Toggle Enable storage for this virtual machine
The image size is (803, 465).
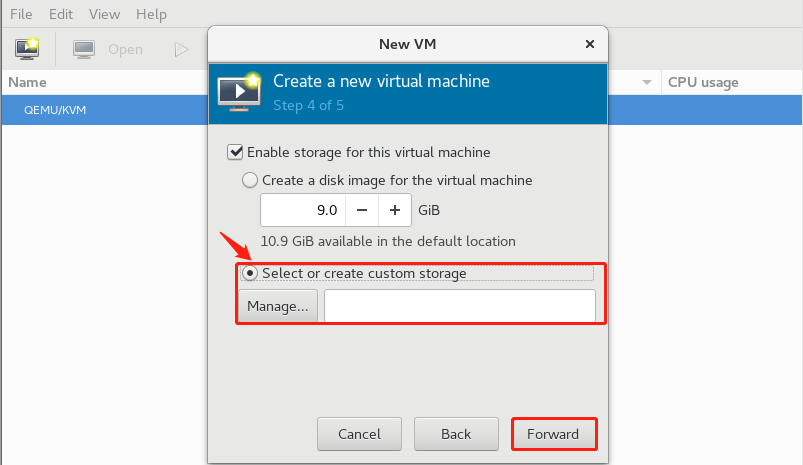[236, 152]
